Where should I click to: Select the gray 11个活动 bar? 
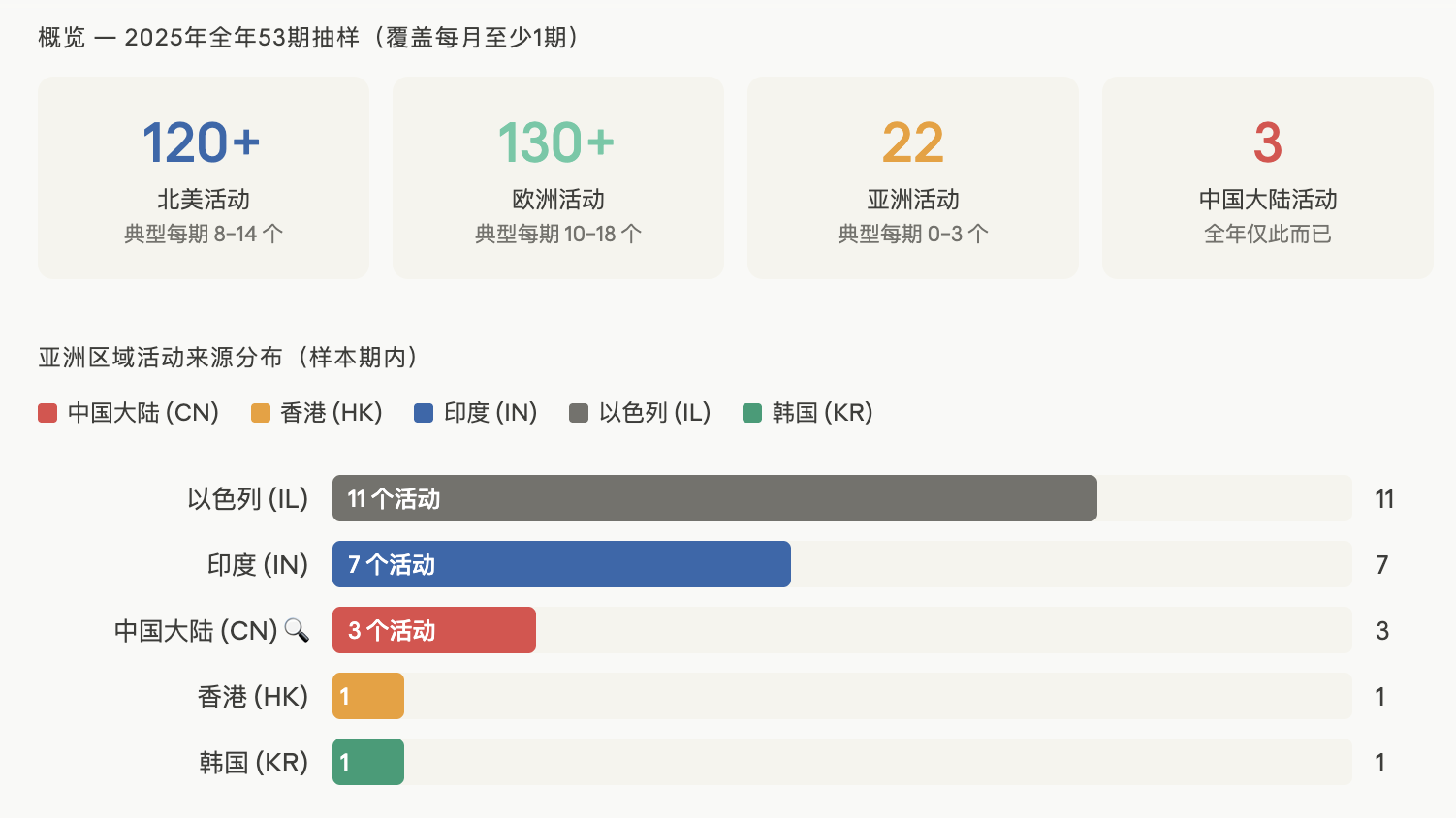point(714,498)
